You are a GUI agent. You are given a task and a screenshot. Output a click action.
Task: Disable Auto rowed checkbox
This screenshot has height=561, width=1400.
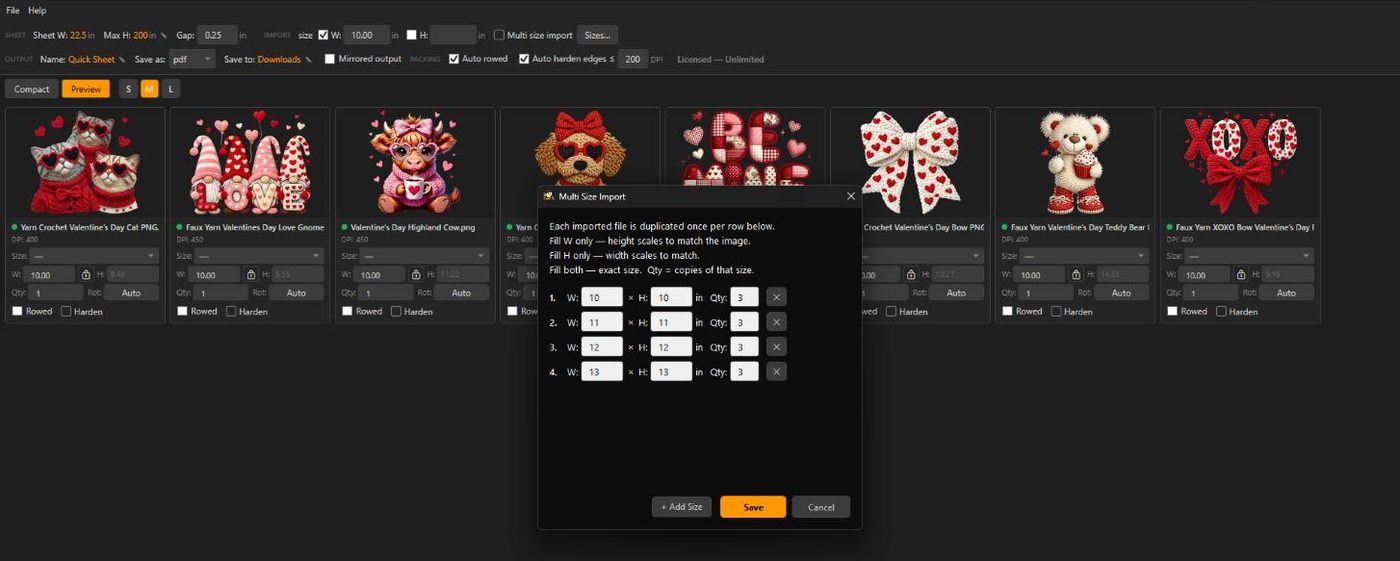coord(454,59)
